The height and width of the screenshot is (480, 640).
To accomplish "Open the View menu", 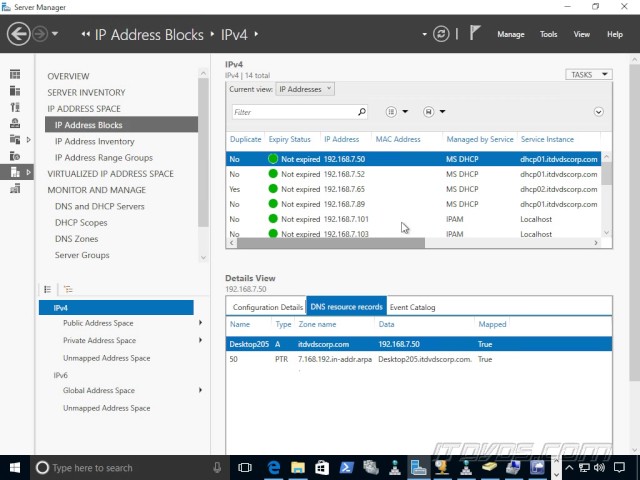I will click(x=581, y=34).
